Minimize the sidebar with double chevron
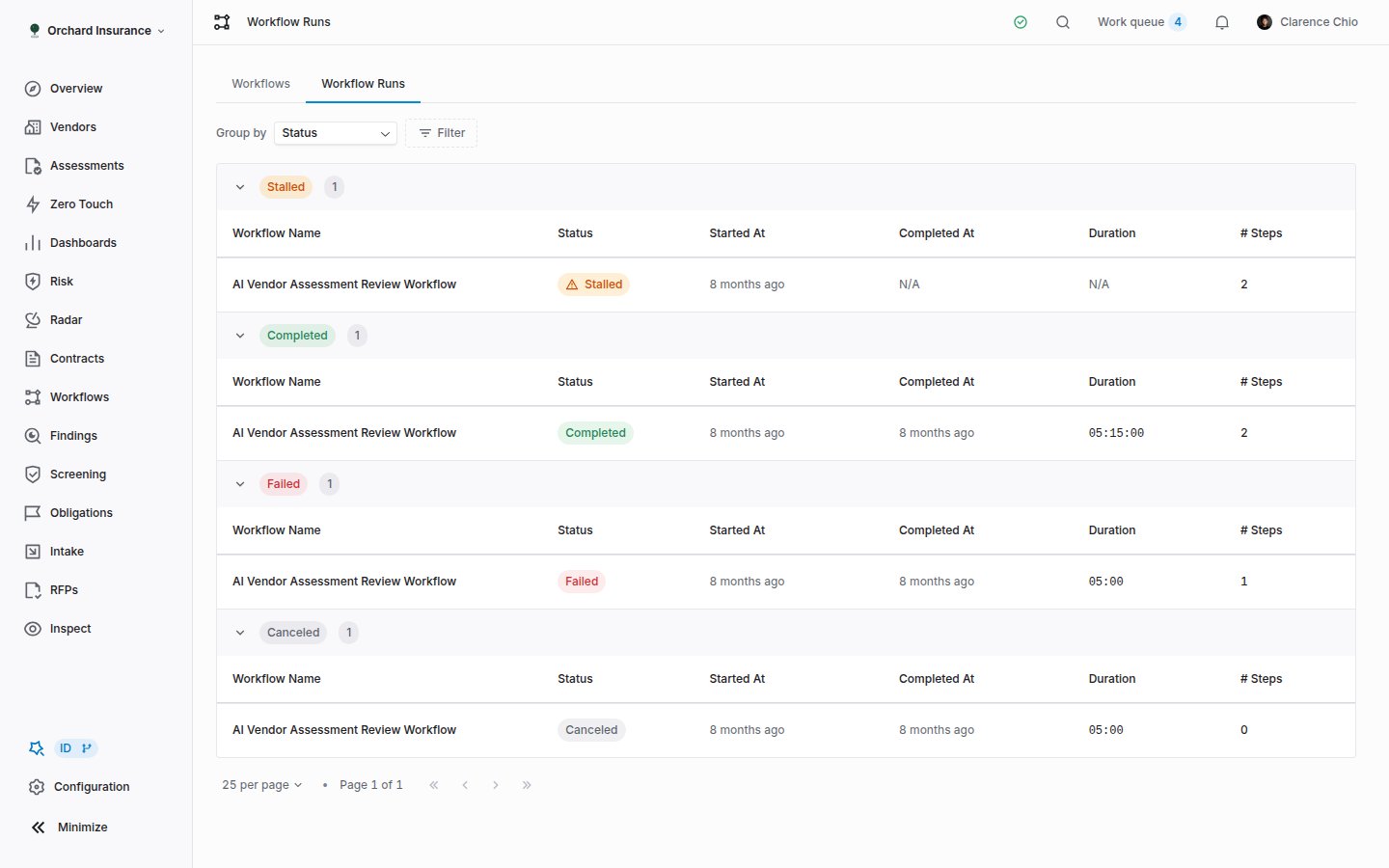The height and width of the screenshot is (868, 1389). [39, 827]
